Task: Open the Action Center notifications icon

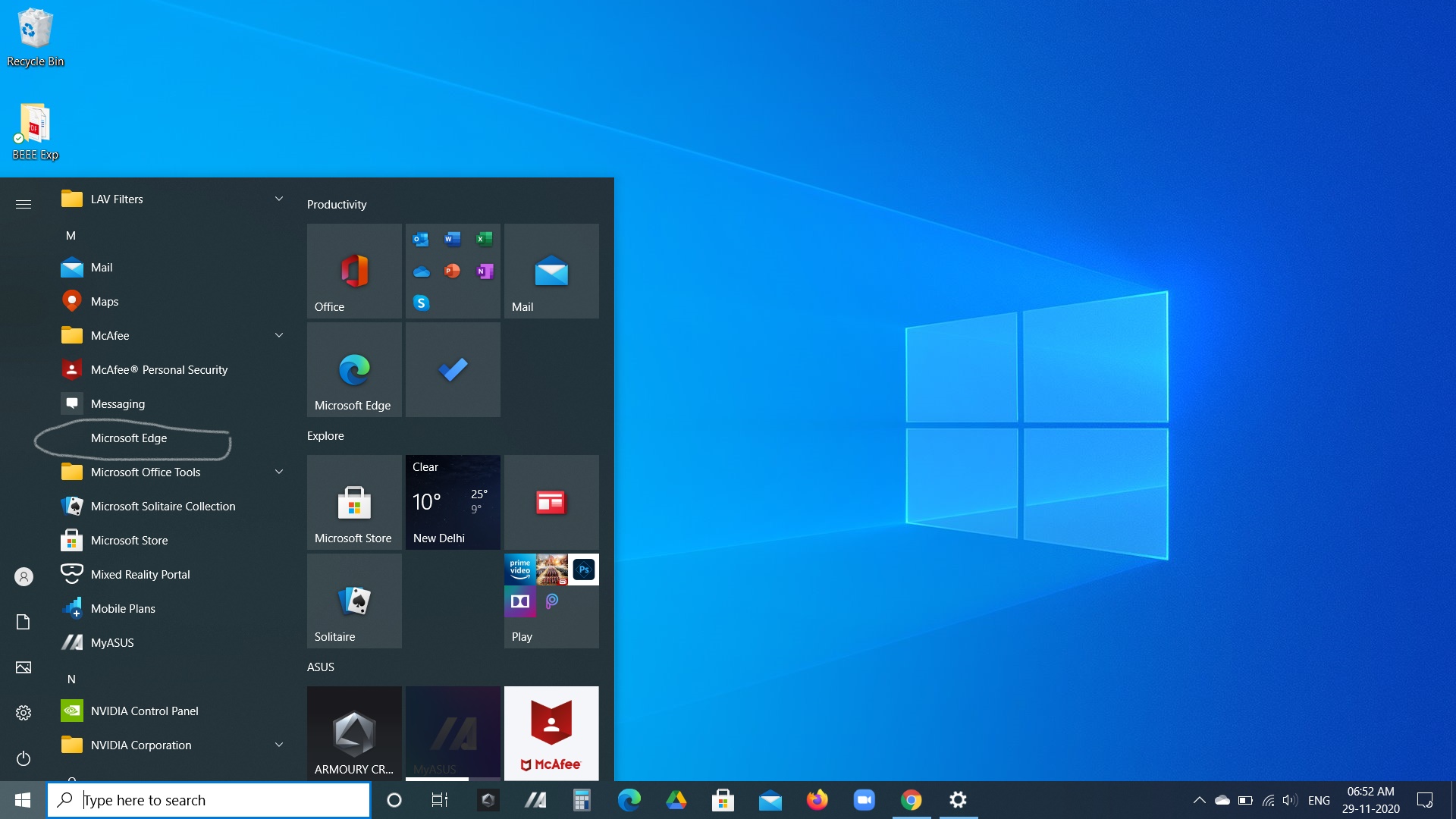Action: point(1425,800)
